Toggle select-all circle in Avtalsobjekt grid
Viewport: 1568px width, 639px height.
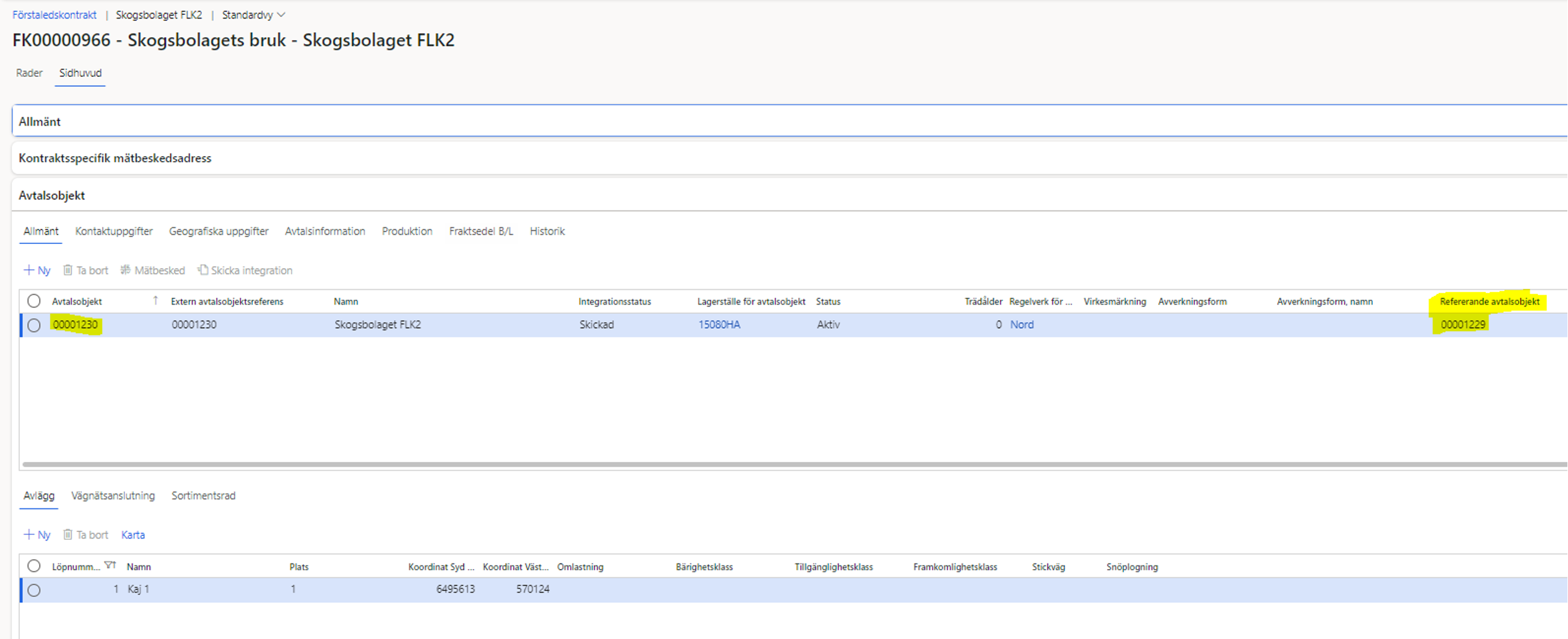34,301
